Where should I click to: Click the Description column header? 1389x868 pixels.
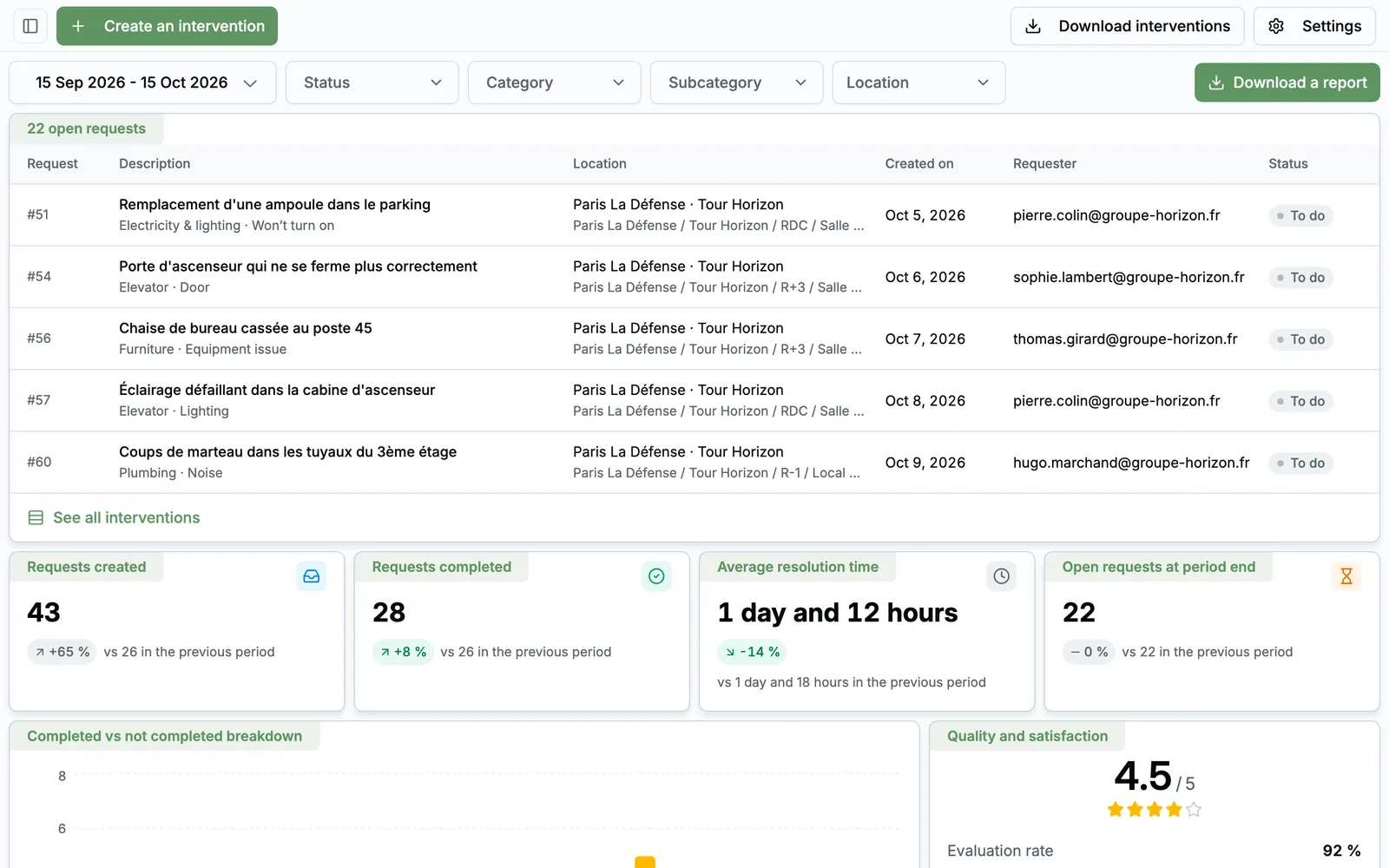[155, 163]
